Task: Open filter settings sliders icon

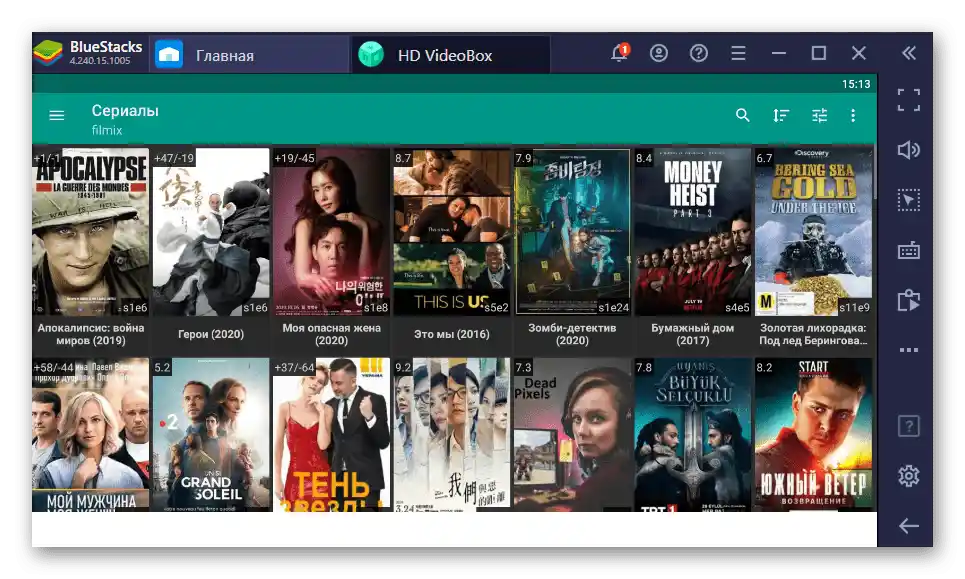Action: coord(819,115)
